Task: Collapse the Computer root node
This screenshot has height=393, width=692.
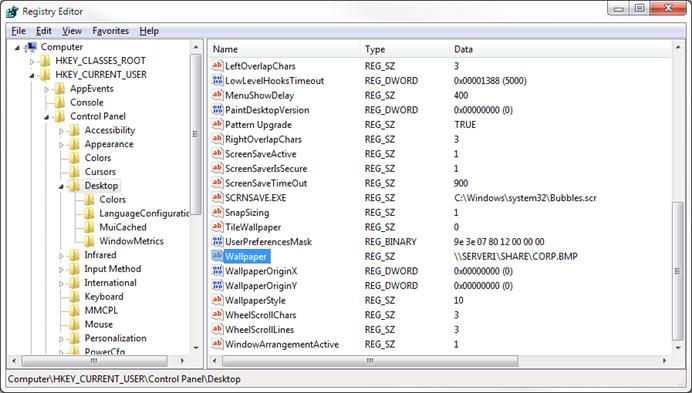Action: pyautogui.click(x=17, y=47)
